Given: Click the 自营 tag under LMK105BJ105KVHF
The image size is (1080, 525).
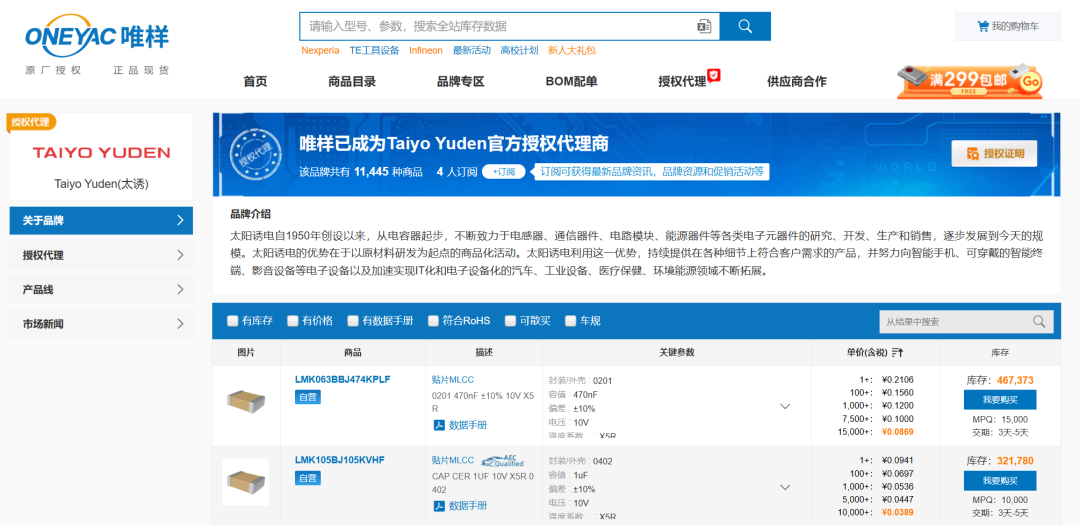Looking at the screenshot, I should (307, 477).
